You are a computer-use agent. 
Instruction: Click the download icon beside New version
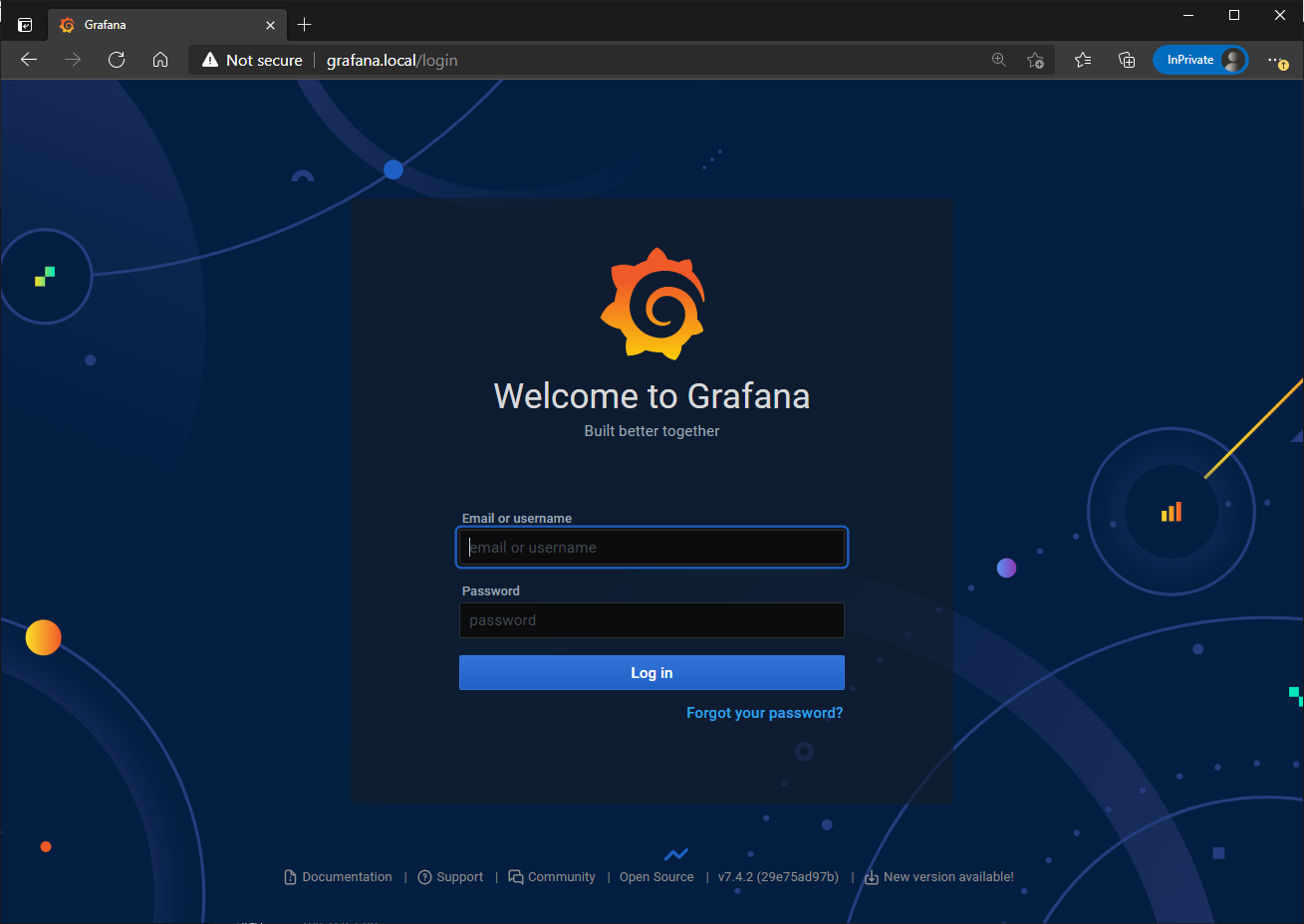click(x=872, y=877)
